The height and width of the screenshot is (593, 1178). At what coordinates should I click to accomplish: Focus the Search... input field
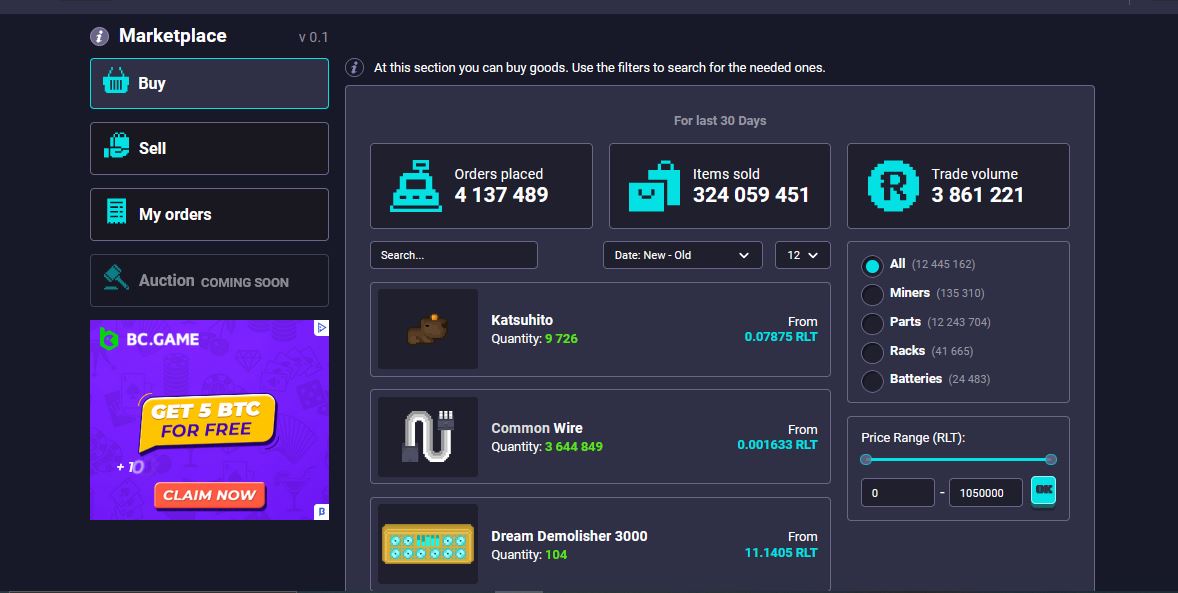tap(454, 255)
